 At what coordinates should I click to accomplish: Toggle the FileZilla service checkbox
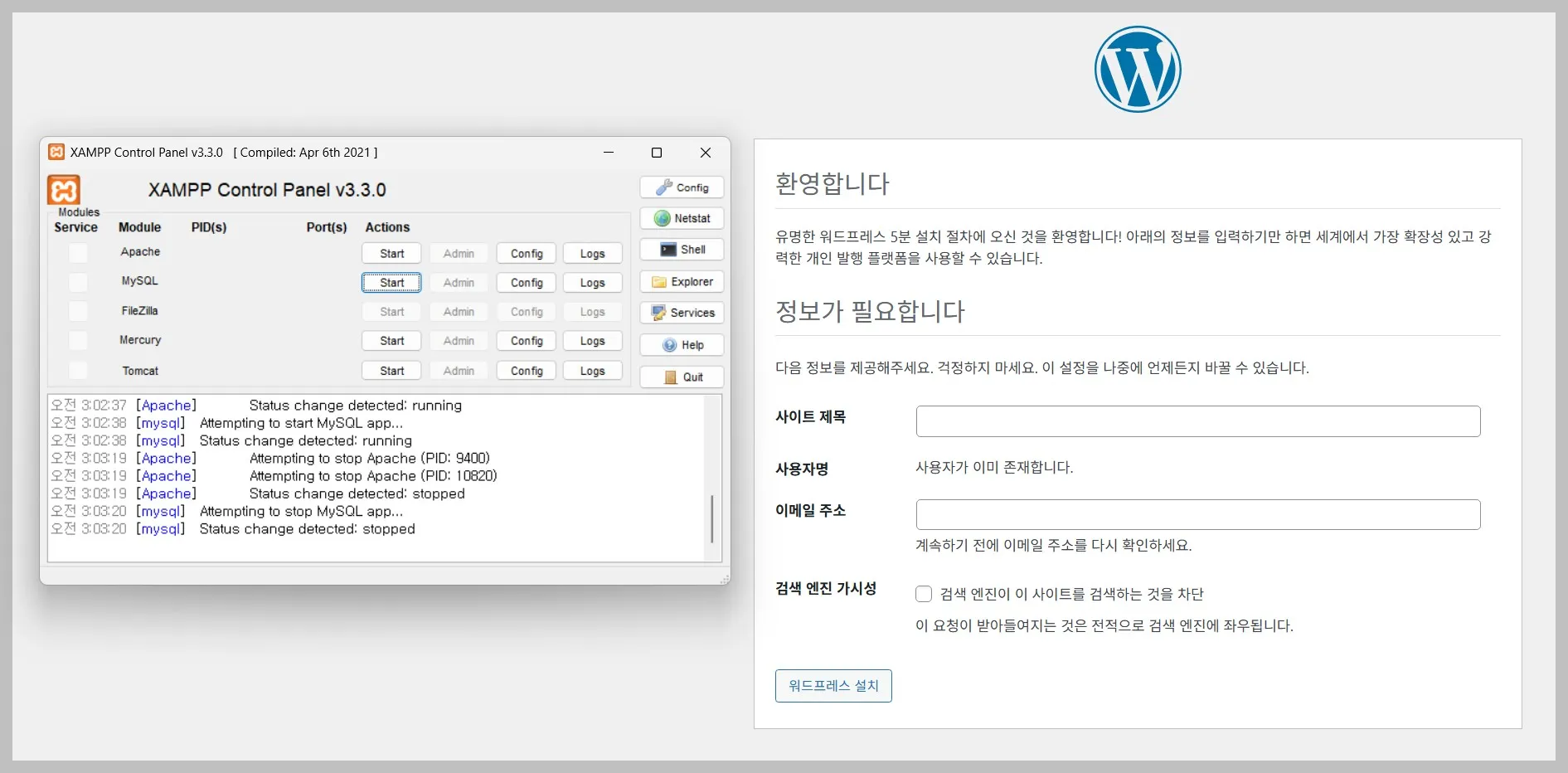point(78,311)
